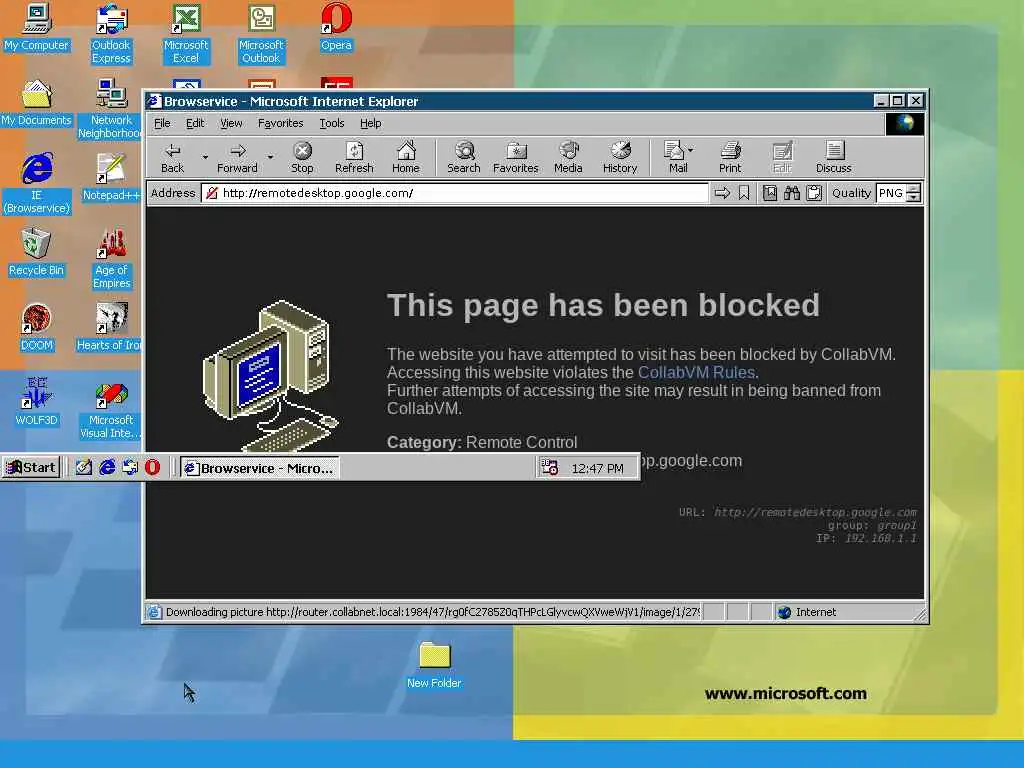Select the My Computer desktop icon
This screenshot has width=1024, height=768.
[36, 27]
